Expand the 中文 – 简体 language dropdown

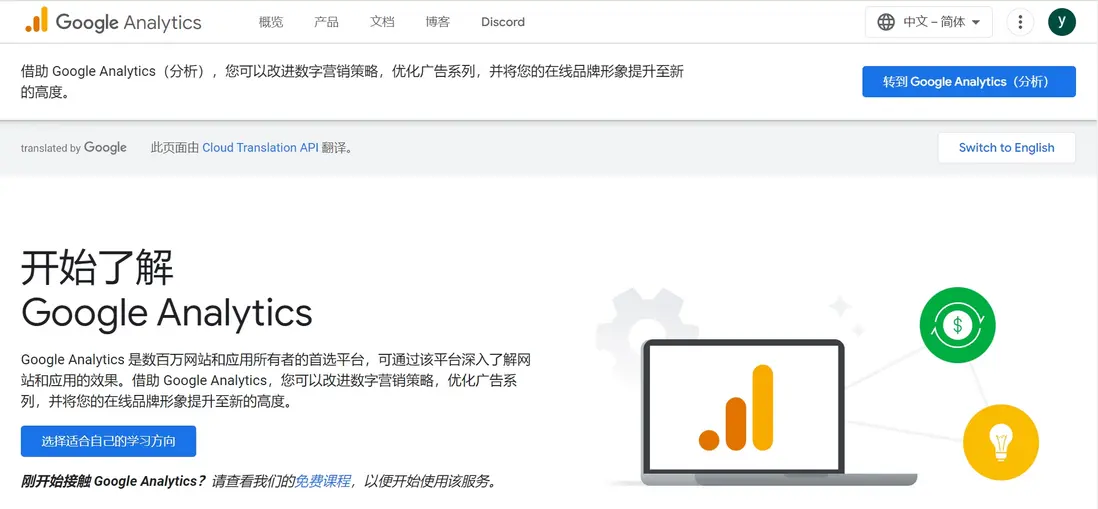click(929, 22)
